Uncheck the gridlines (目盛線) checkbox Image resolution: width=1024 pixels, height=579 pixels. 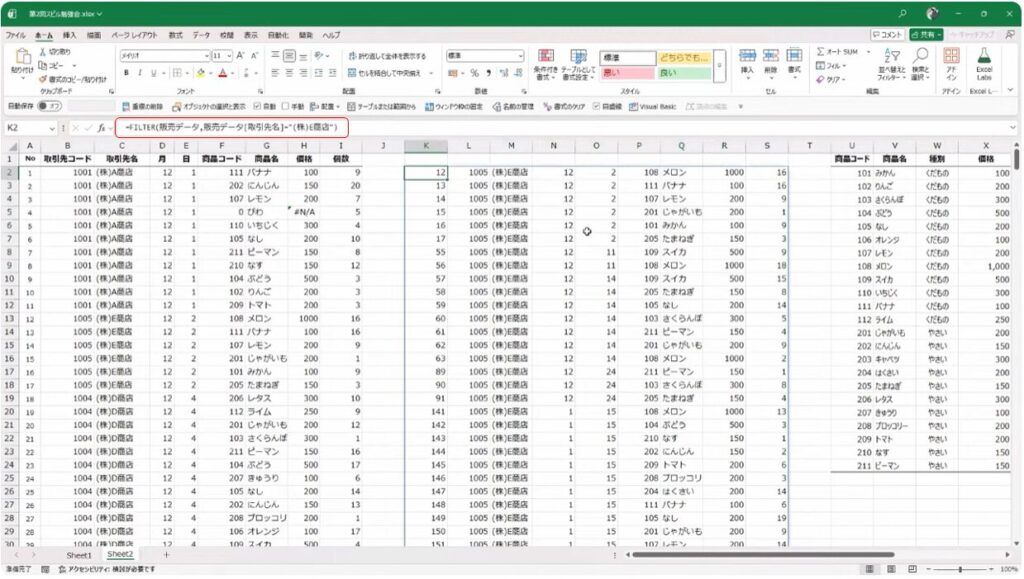596,106
